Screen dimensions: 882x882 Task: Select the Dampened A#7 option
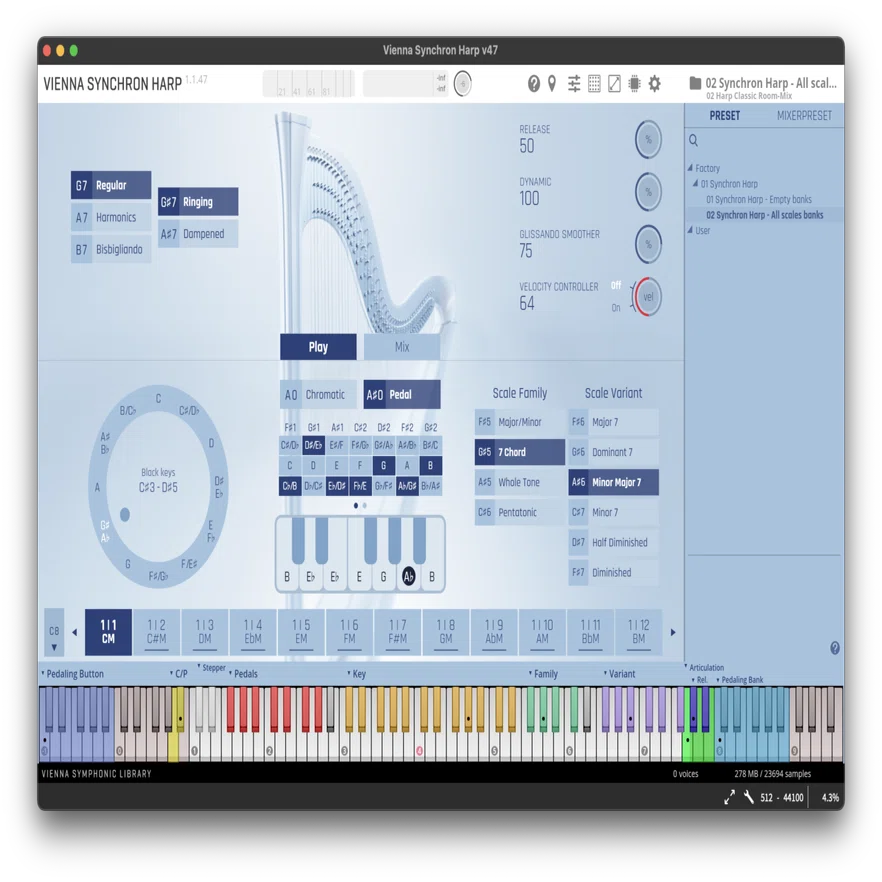pyautogui.click(x=198, y=233)
